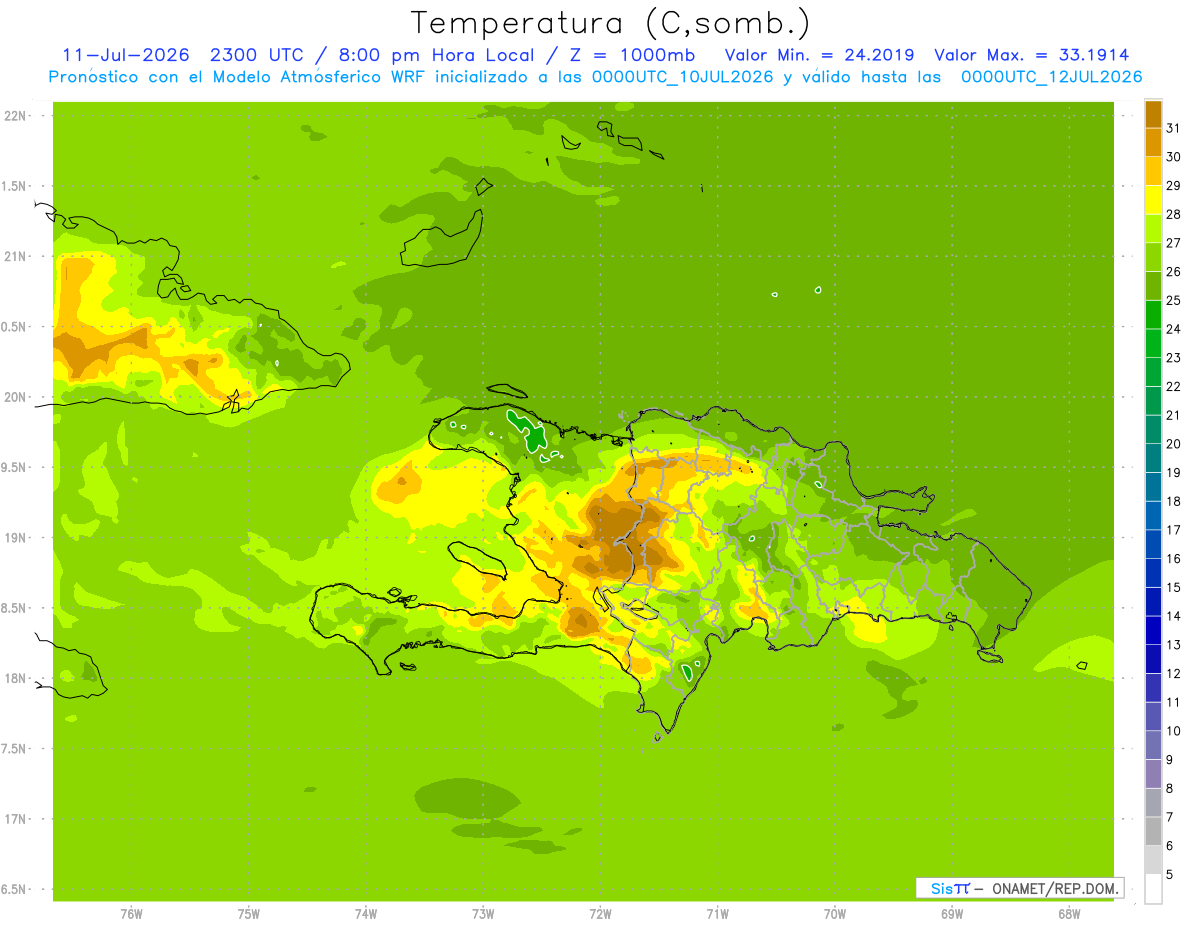Select the dark green swatch between 24 and 25

point(1153,314)
